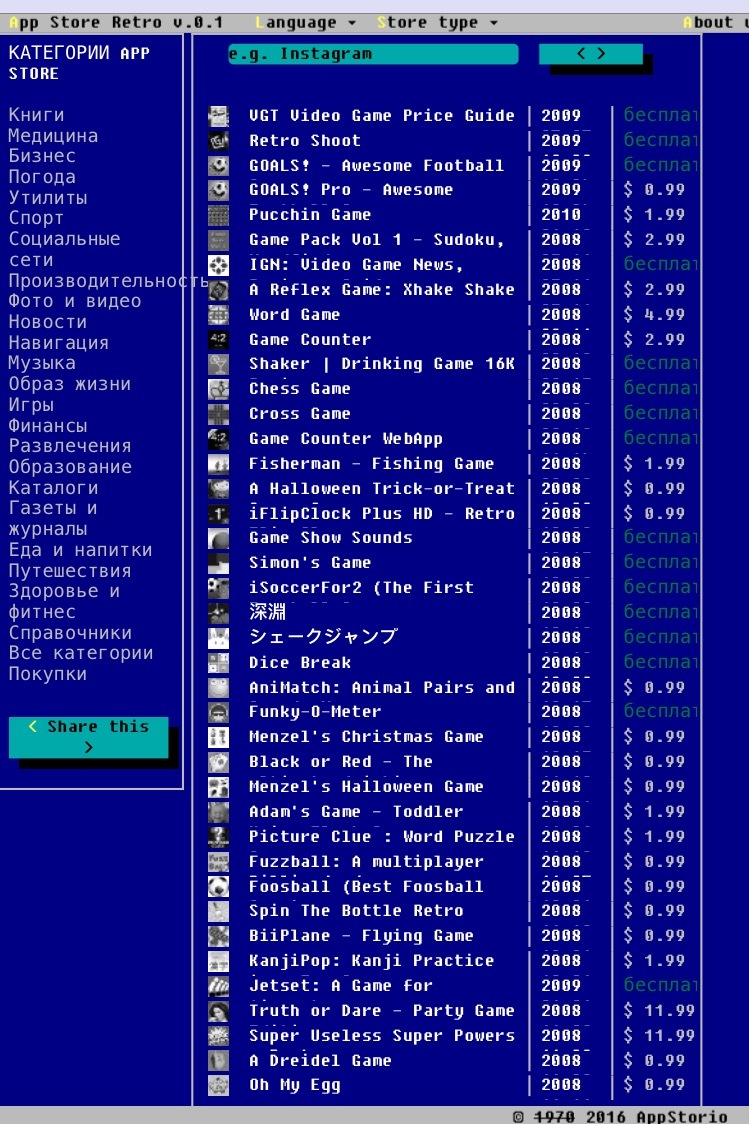Go to Все категории in sidebar
Image resolution: width=749 pixels, height=1124 pixels.
point(81,653)
